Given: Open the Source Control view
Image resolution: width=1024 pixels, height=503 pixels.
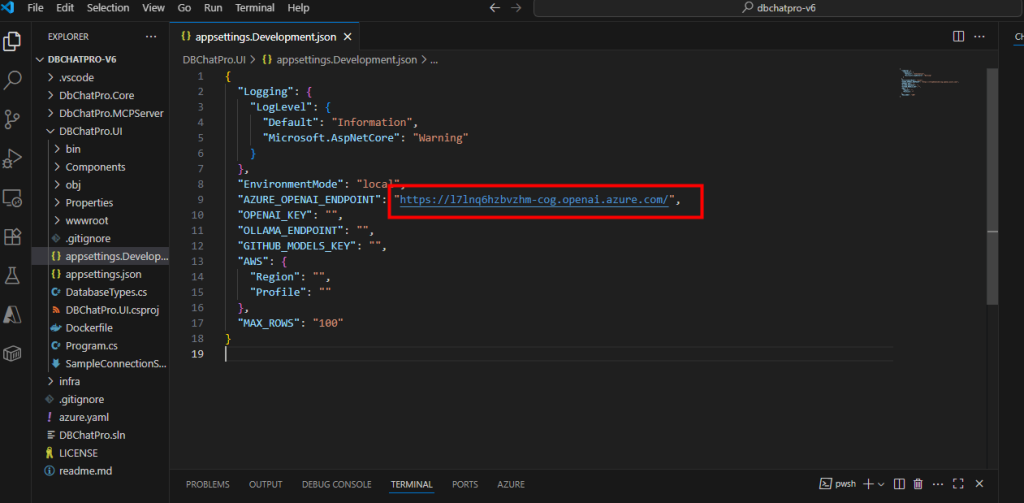Looking at the screenshot, I should pyautogui.click(x=12, y=120).
